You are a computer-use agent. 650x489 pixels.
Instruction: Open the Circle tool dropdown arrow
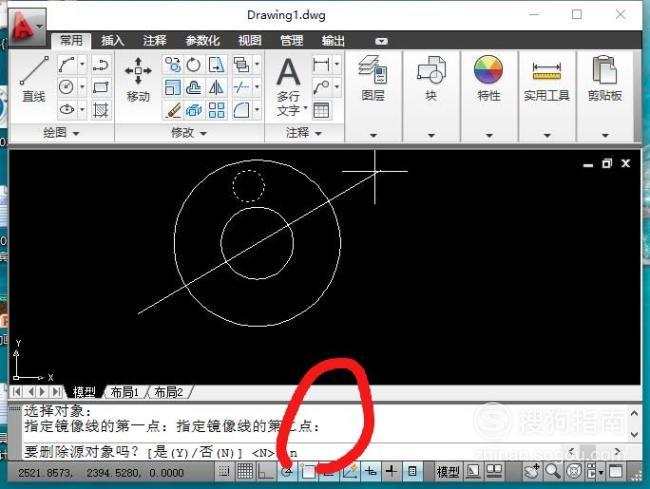click(82, 87)
